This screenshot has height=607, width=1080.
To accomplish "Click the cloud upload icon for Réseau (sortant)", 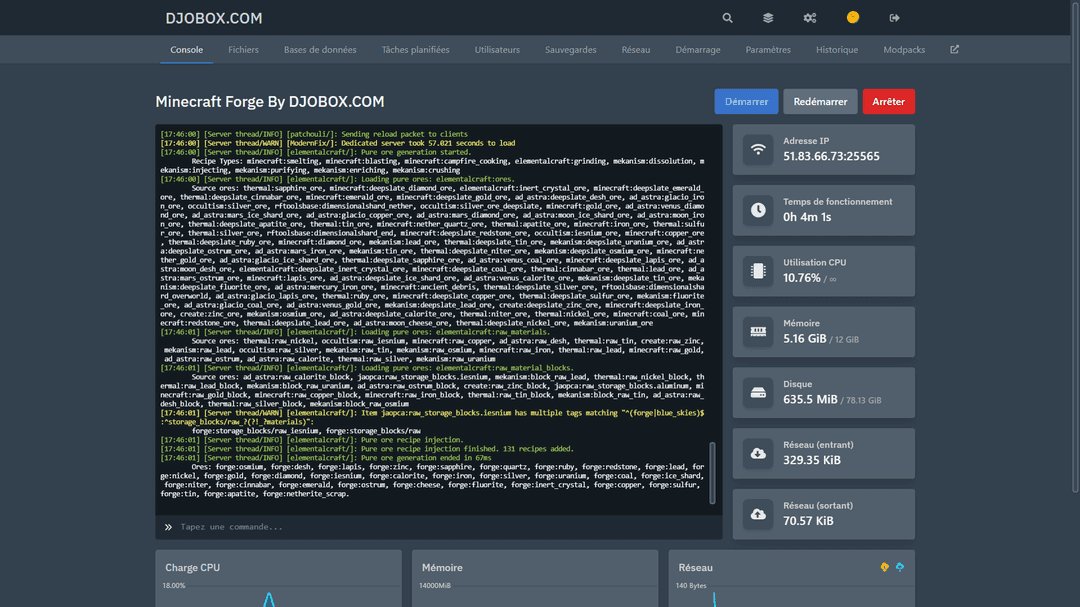I will tap(758, 514).
